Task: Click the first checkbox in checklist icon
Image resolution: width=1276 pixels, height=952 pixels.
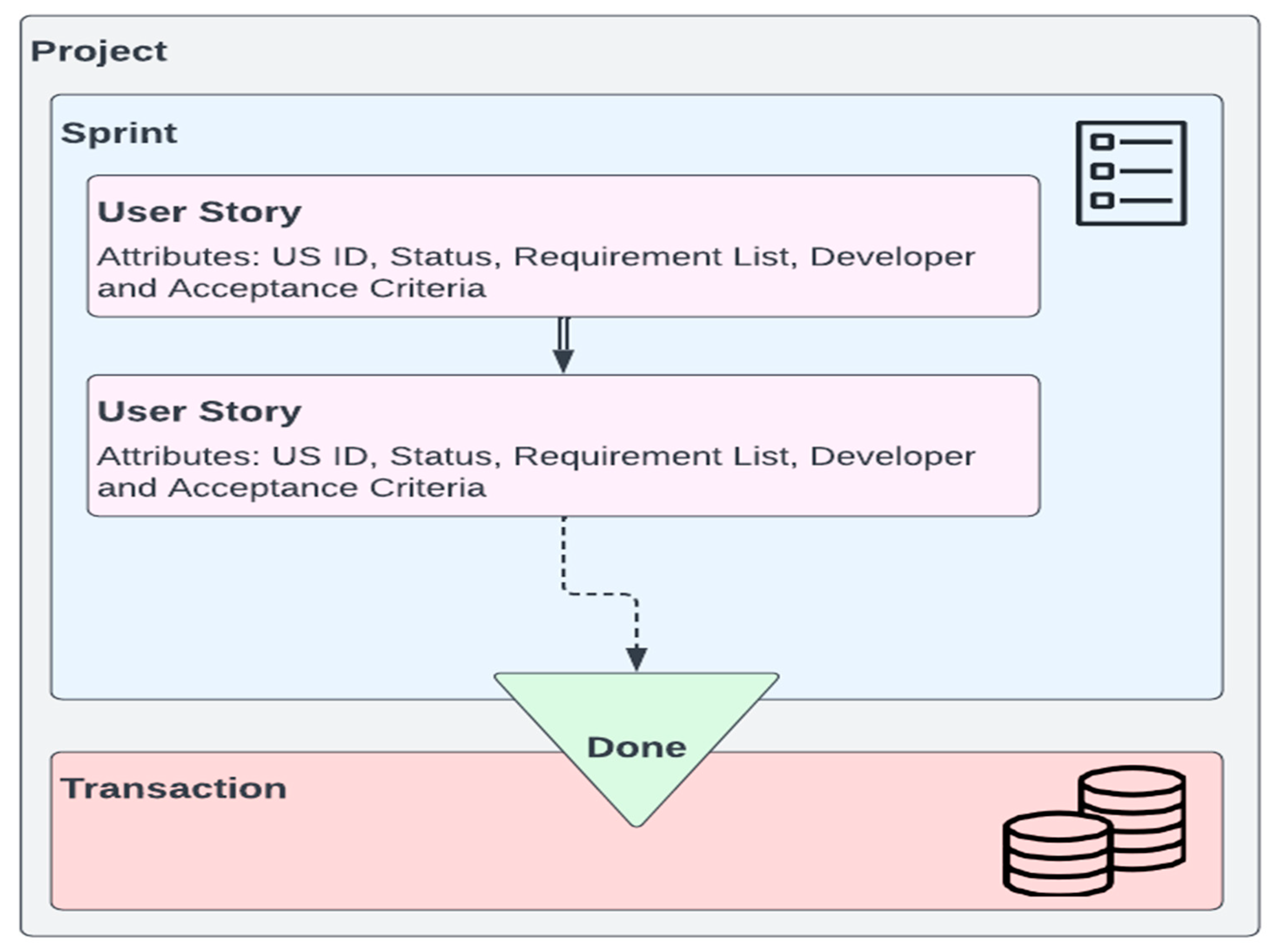Action: coord(1102,142)
